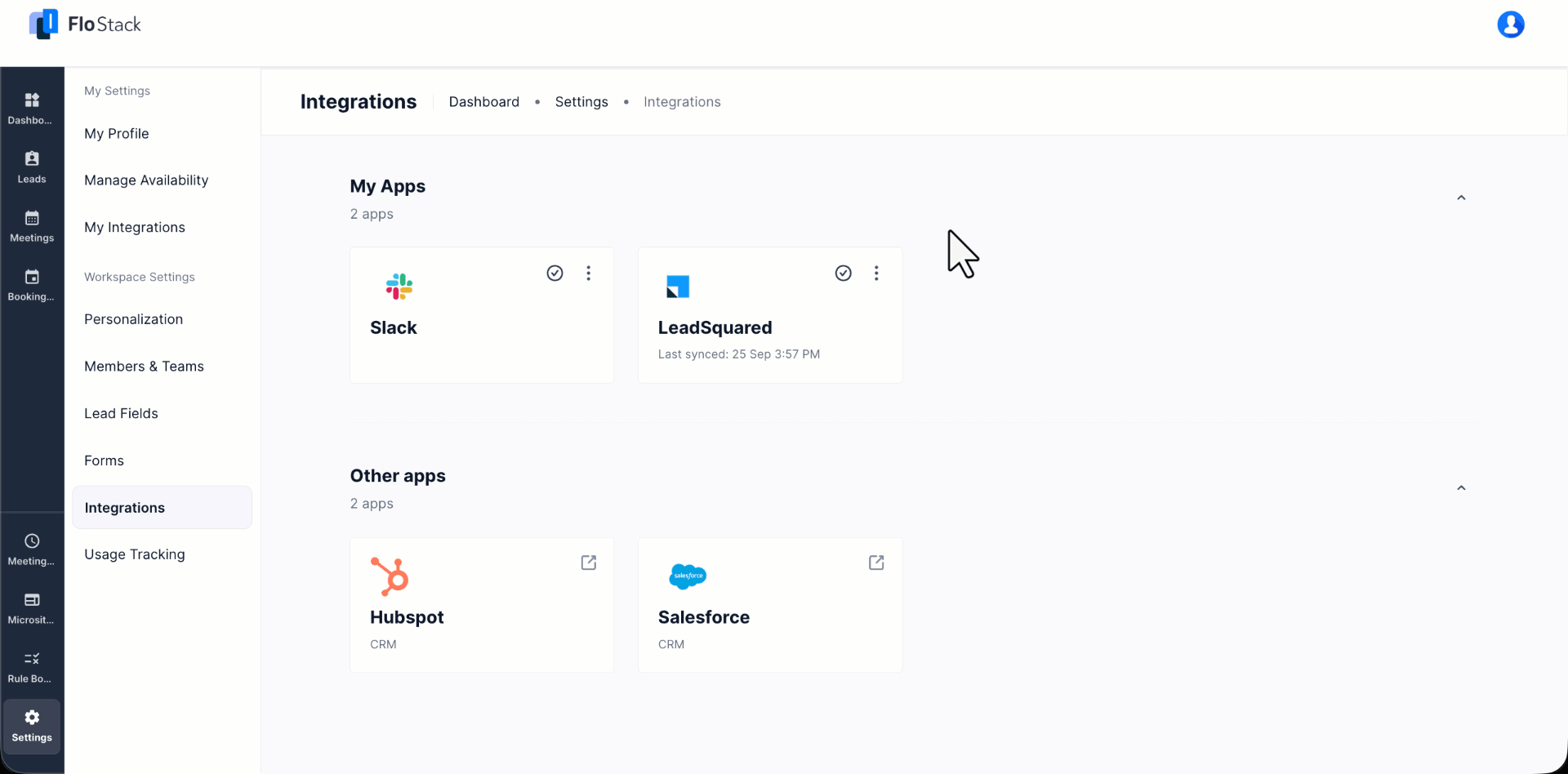1568x774 pixels.
Task: Click the LeadSquared card title
Action: [715, 327]
